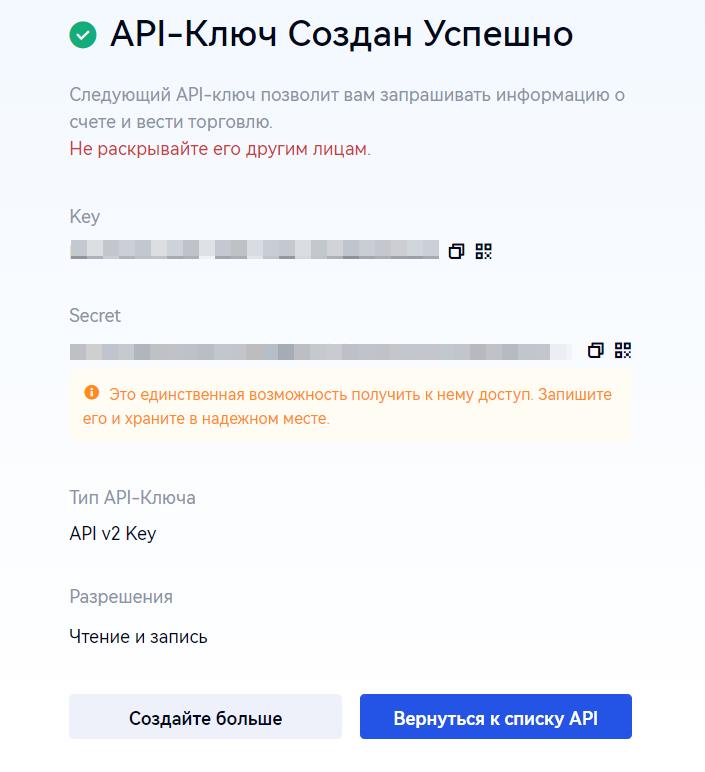Click the "Key" field label

click(85, 217)
